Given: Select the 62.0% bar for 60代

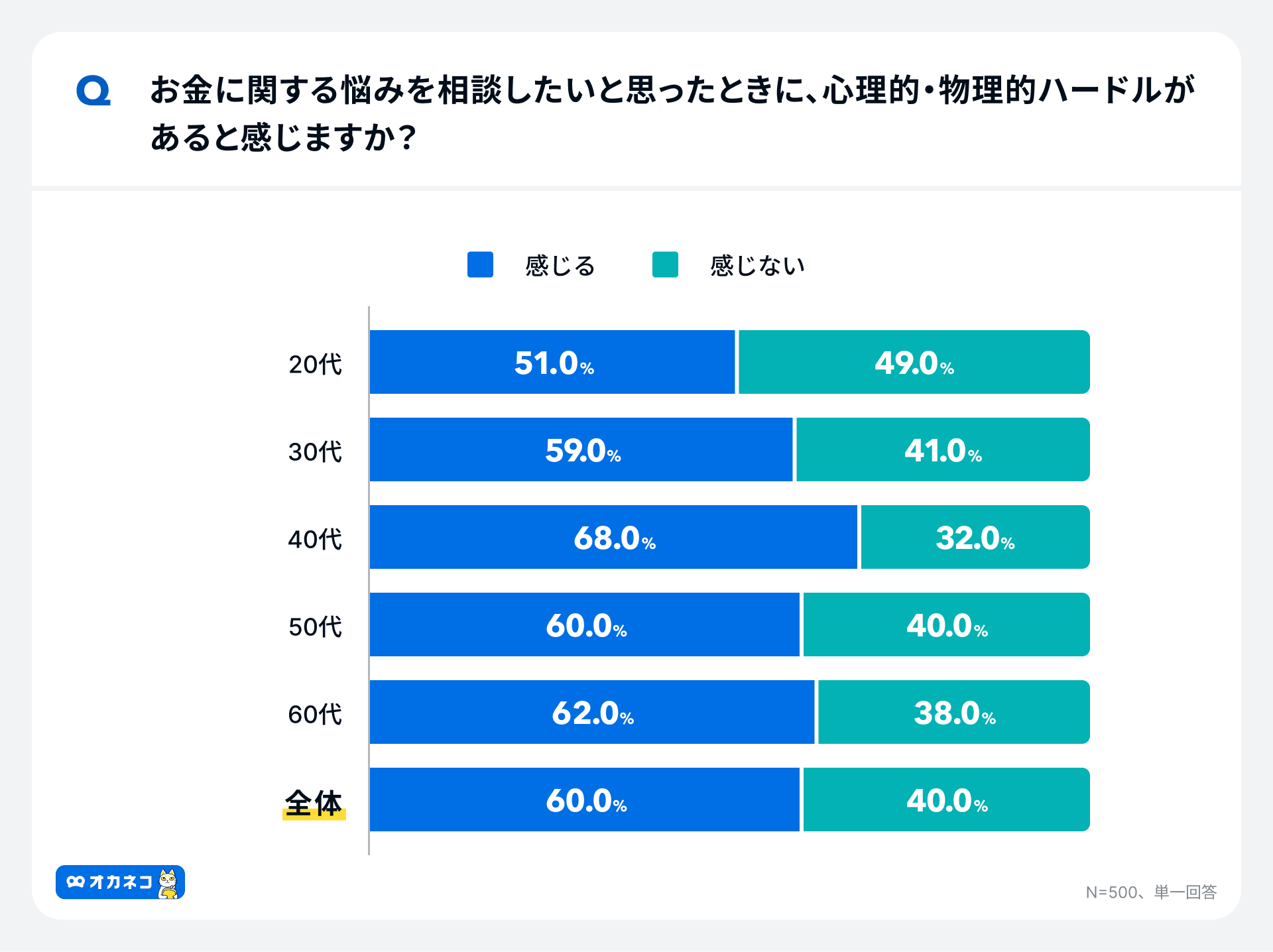Looking at the screenshot, I should (591, 712).
